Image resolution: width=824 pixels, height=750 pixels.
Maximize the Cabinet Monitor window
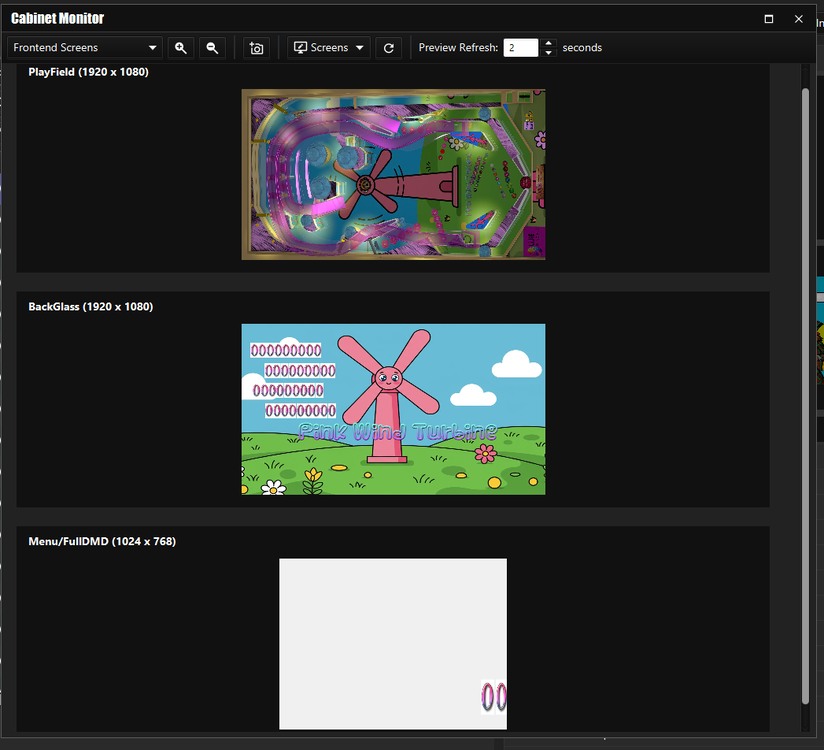pyautogui.click(x=768, y=19)
